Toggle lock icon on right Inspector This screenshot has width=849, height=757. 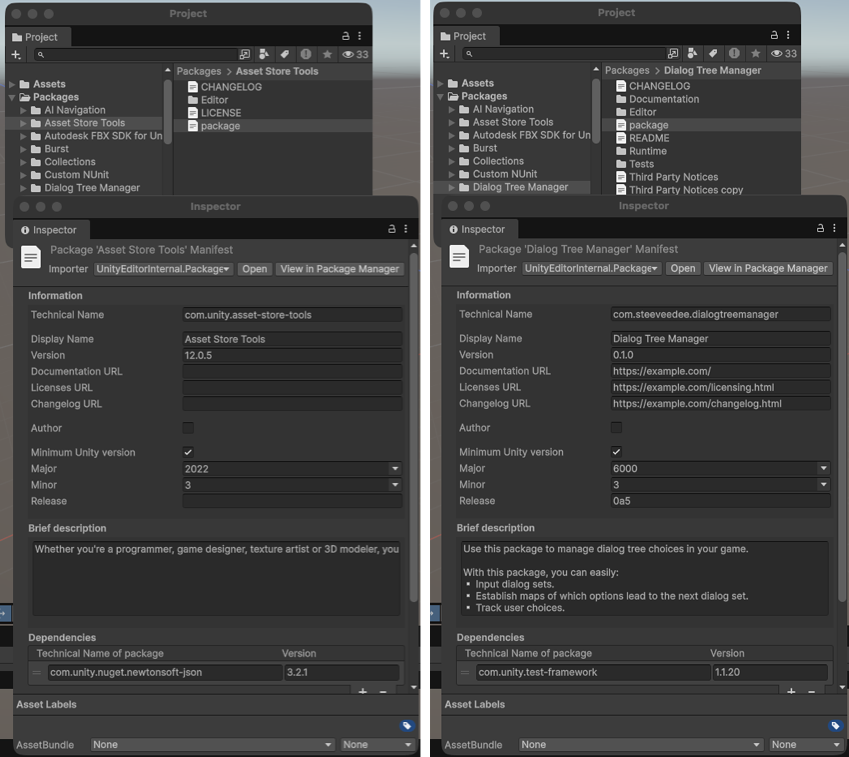coord(820,229)
